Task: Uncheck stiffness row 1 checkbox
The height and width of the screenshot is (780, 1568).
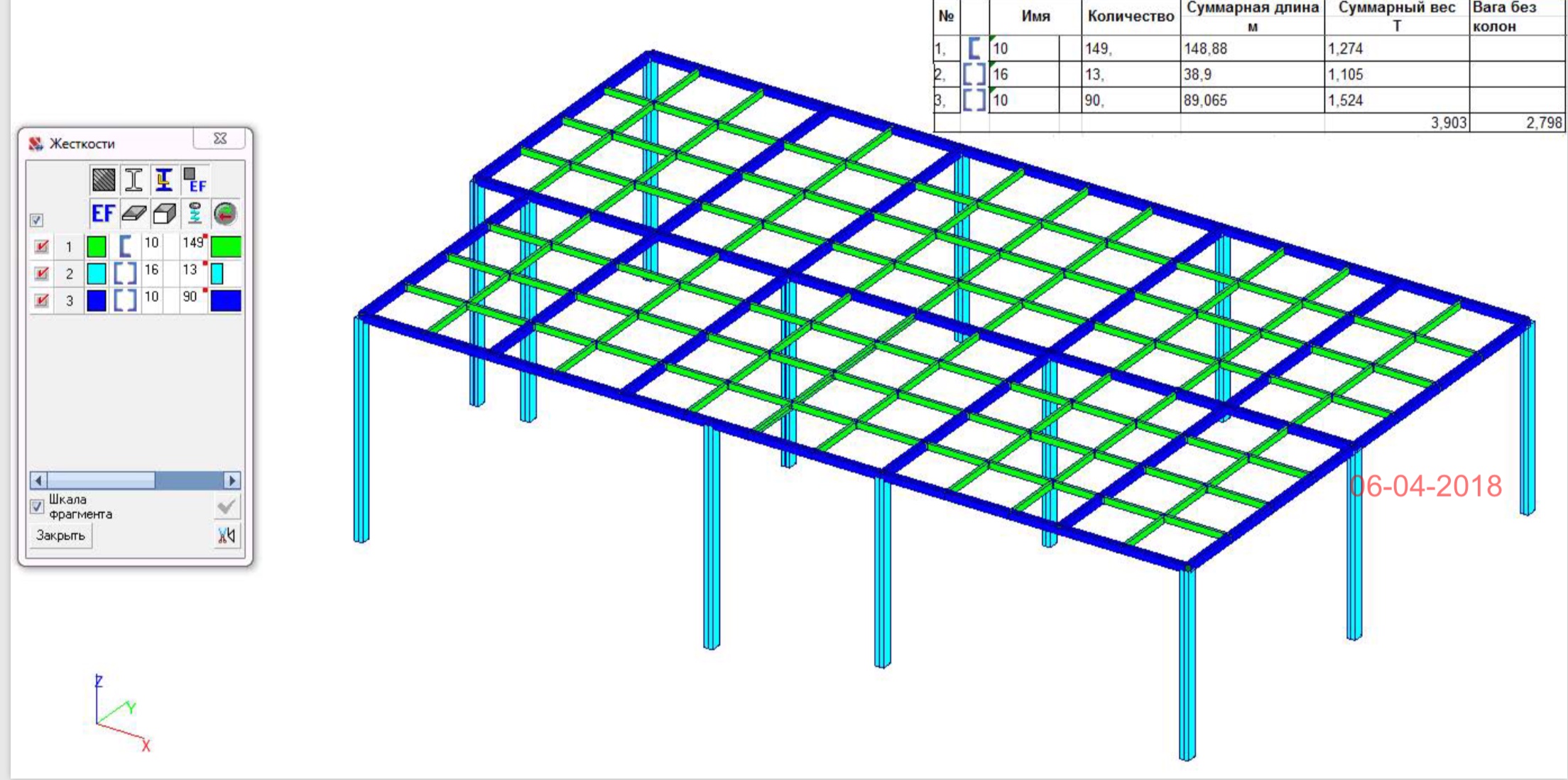Action: (x=42, y=247)
